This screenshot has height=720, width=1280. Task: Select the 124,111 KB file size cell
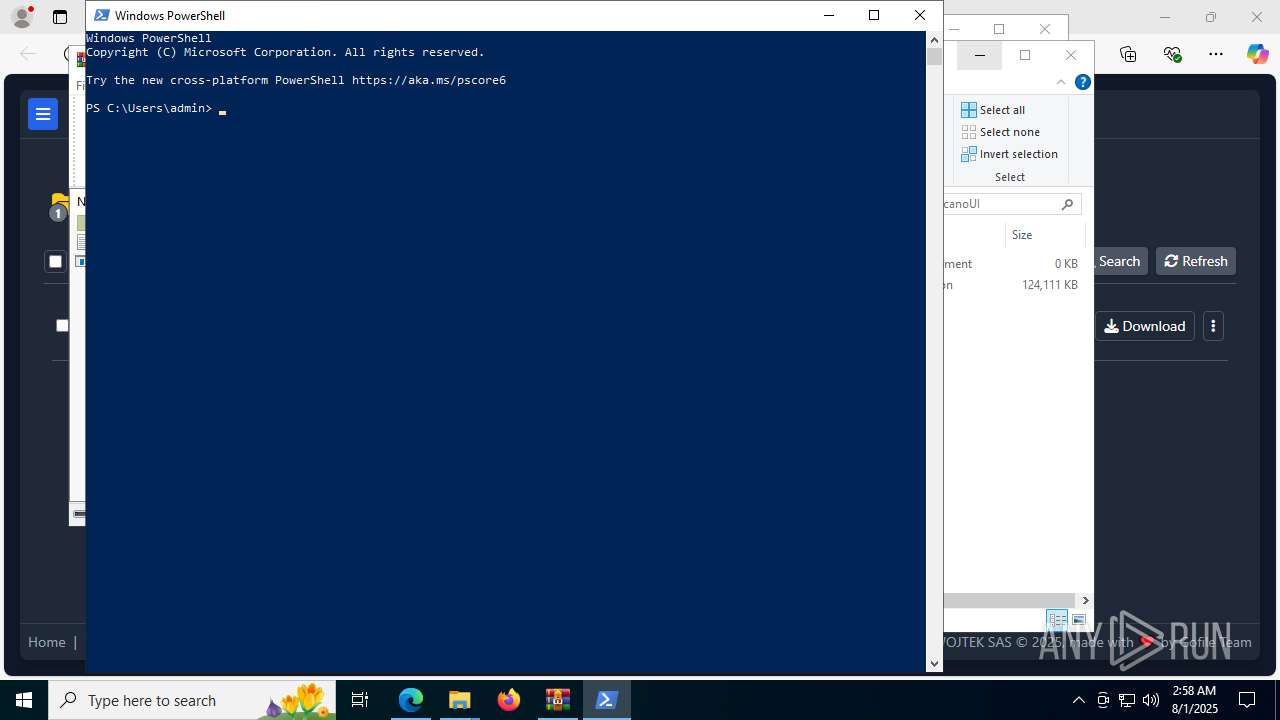(x=1049, y=285)
